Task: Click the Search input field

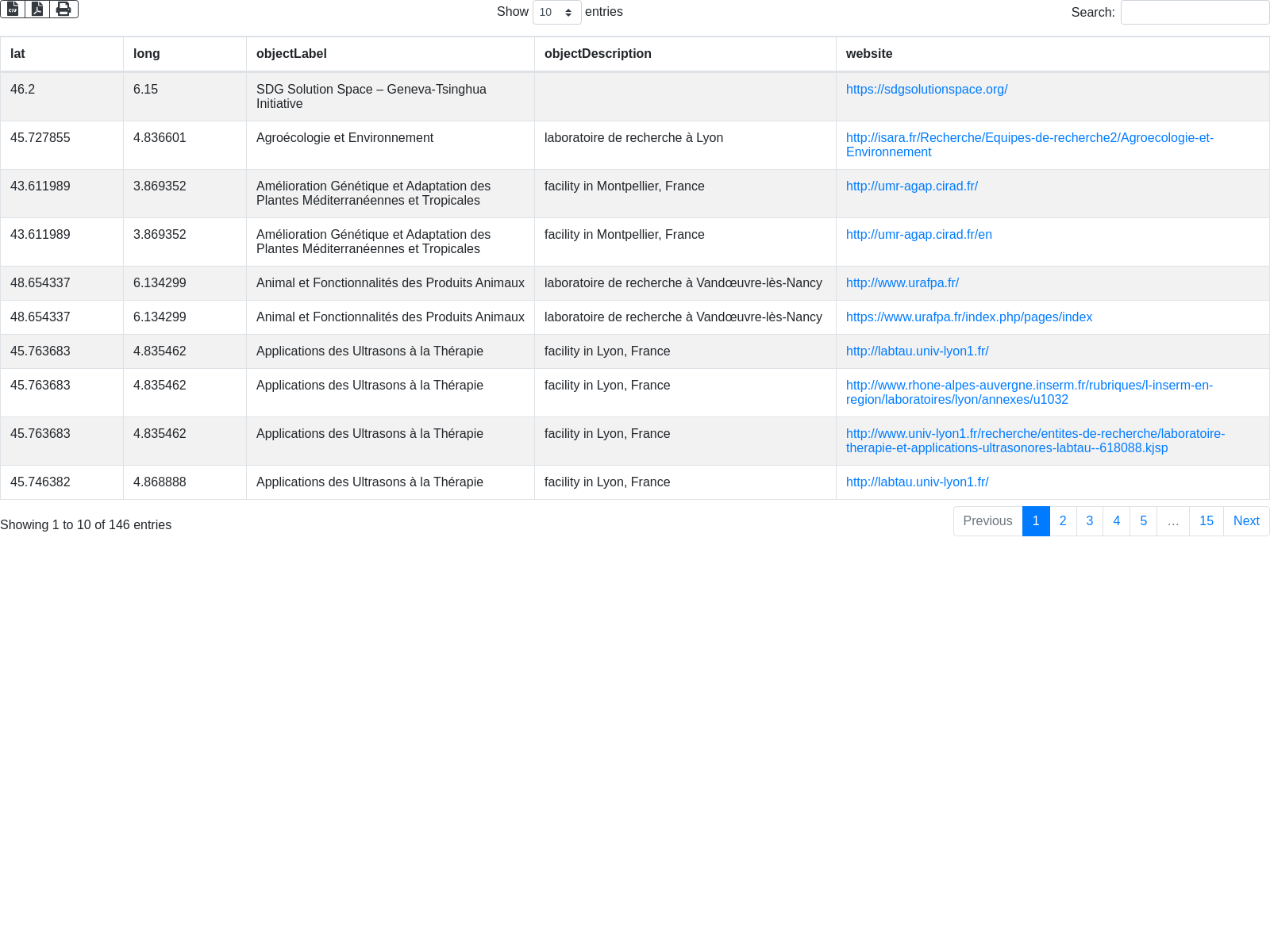Action: pos(1194,13)
